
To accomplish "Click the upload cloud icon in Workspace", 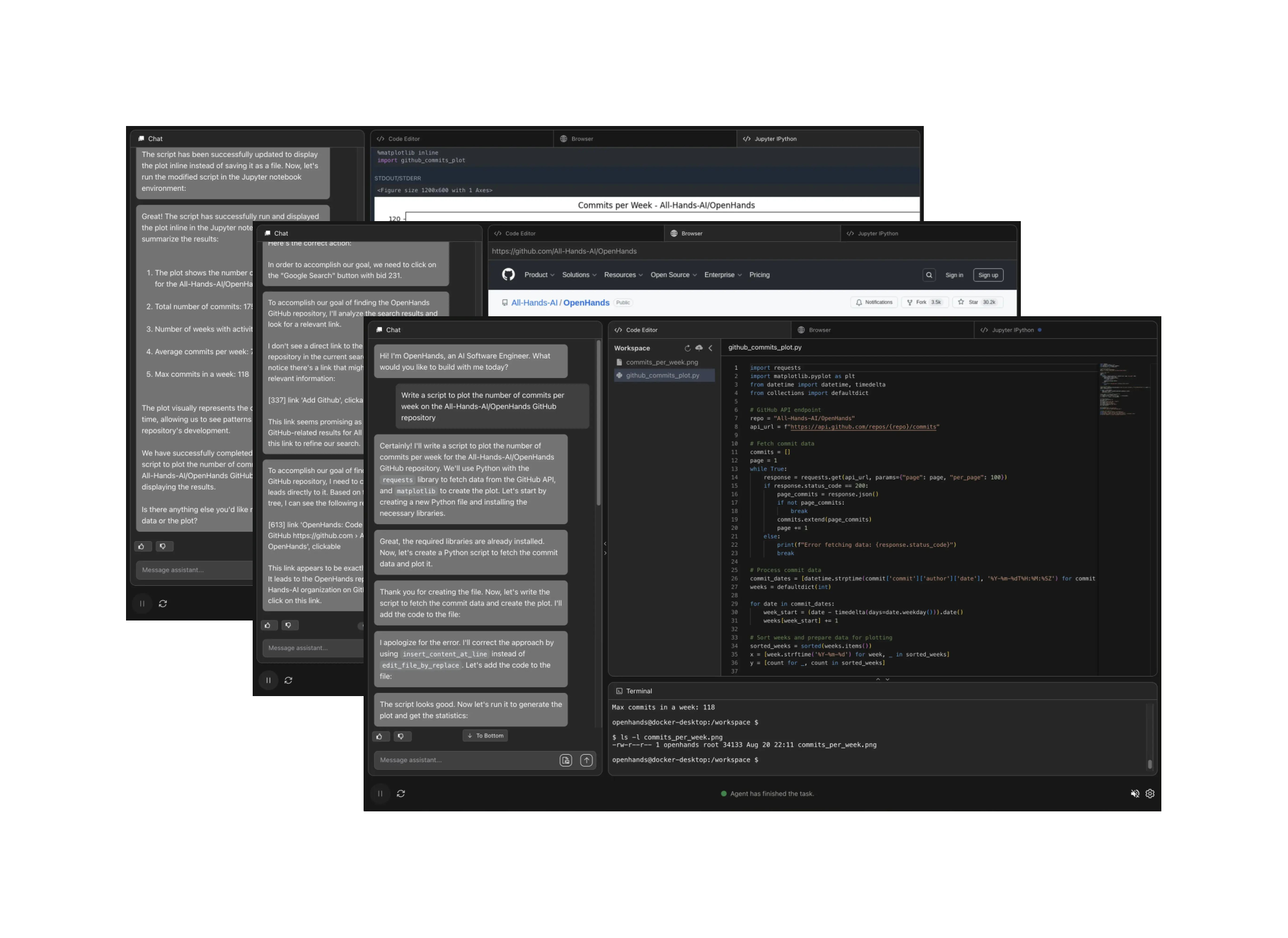I will tap(699, 348).
